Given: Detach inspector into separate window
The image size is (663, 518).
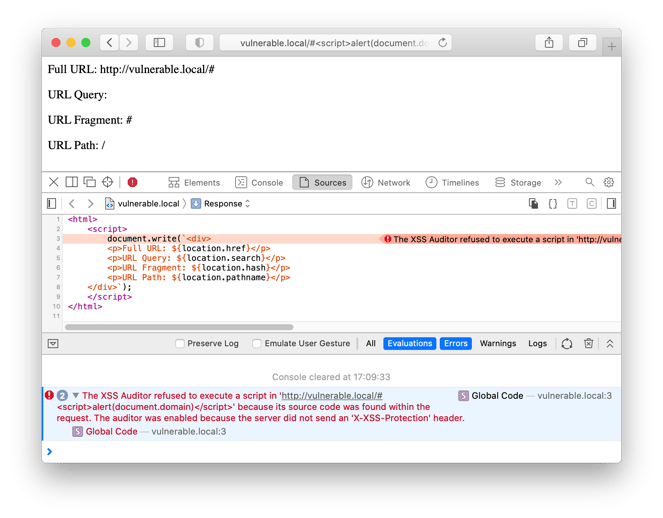Looking at the screenshot, I should click(x=90, y=182).
